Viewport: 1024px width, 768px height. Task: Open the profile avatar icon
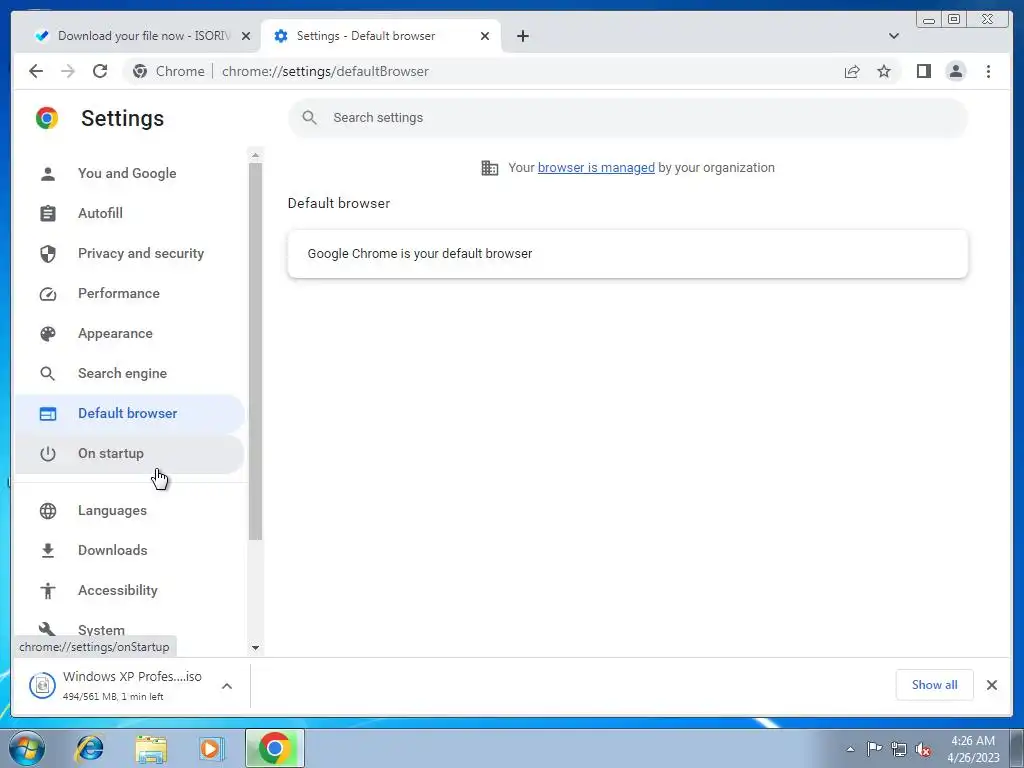click(955, 71)
